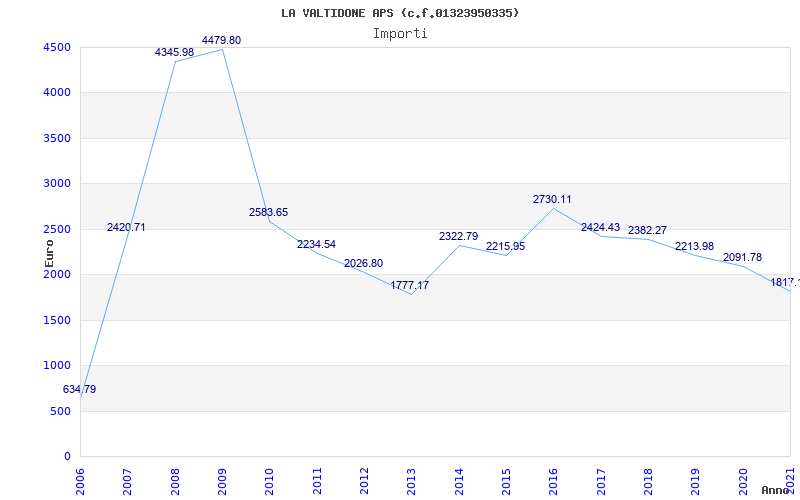The width and height of the screenshot is (800, 500).
Task: Click x-axis year 2017
Action: (601, 481)
